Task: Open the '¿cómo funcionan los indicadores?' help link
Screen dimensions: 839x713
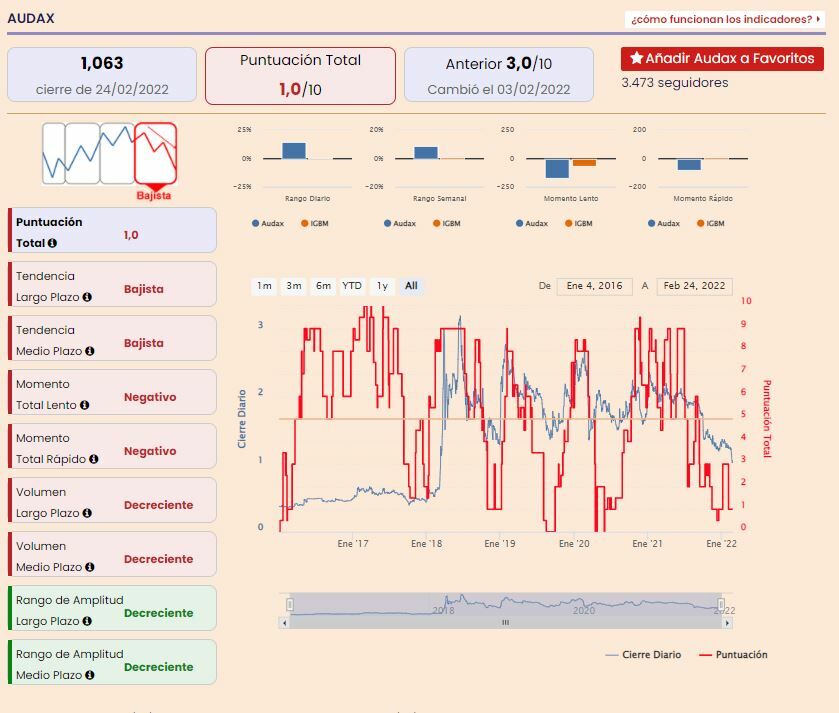Action: click(724, 19)
